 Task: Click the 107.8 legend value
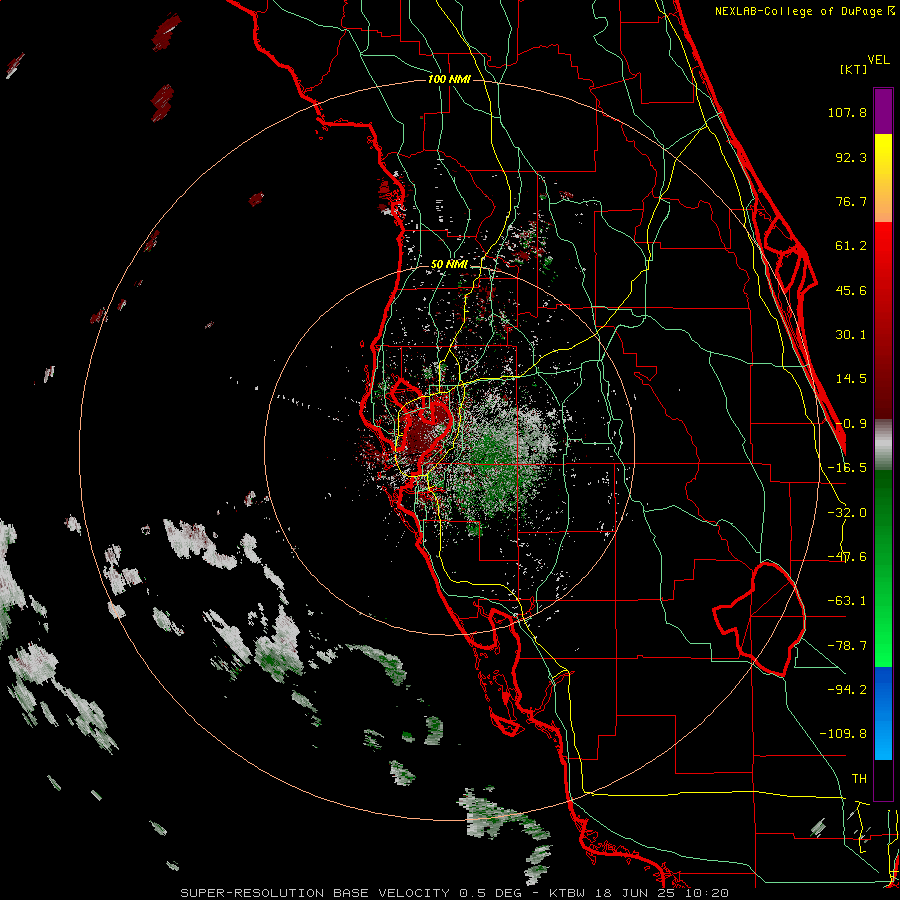tap(847, 112)
